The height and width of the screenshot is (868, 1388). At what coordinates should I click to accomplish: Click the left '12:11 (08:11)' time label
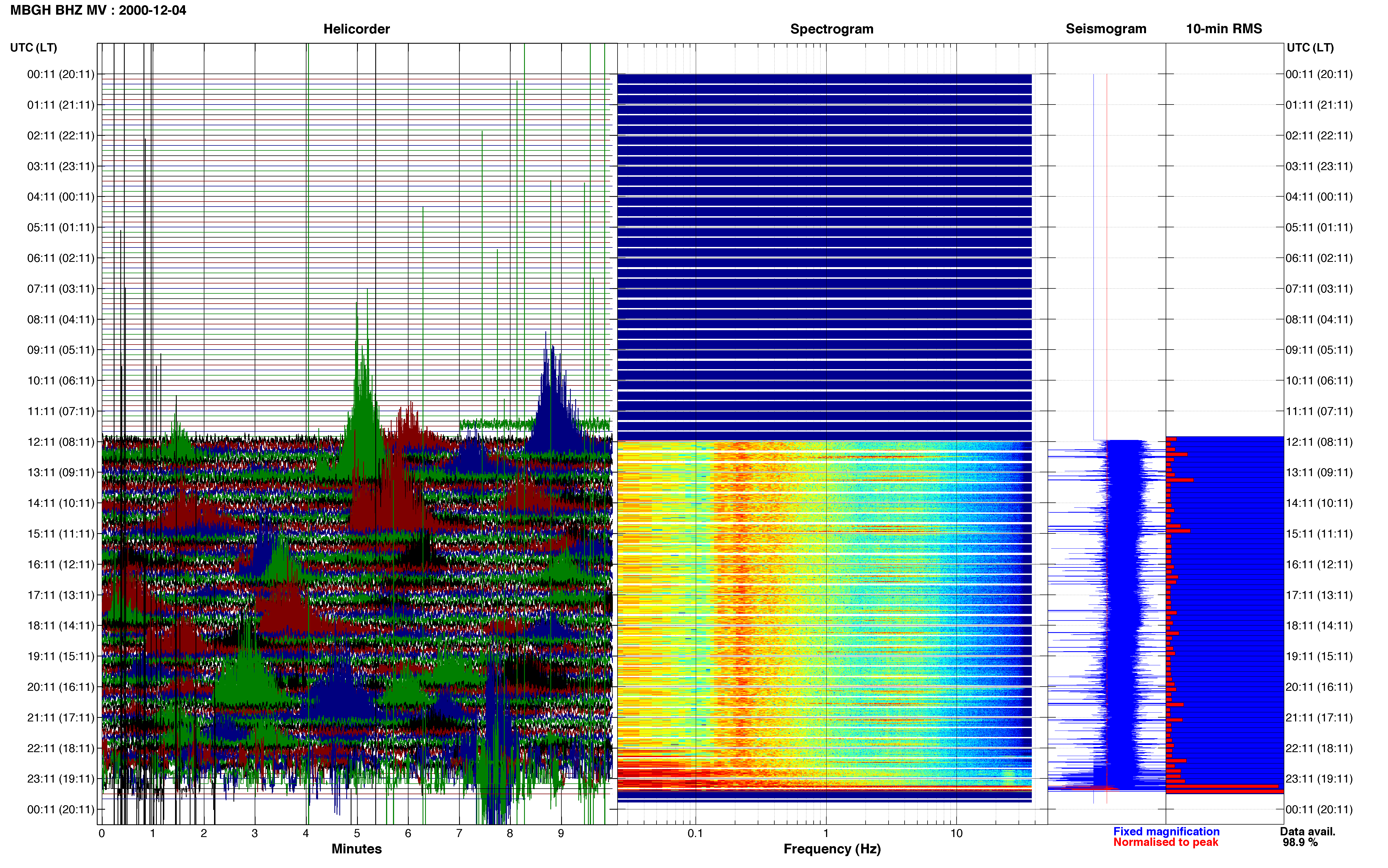coord(61,442)
